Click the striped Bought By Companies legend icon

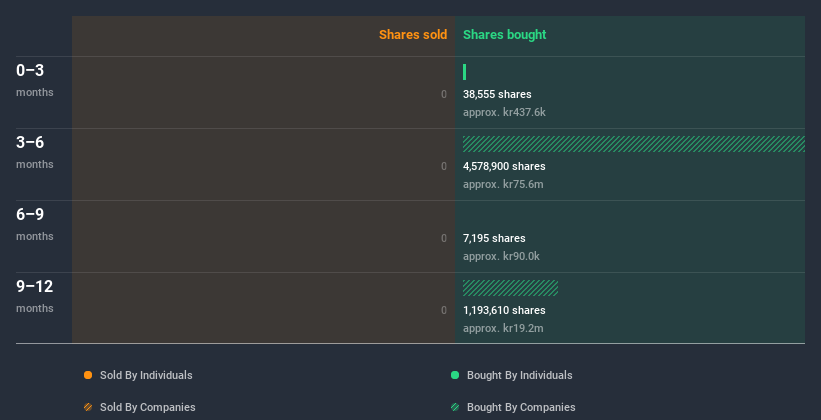(x=455, y=407)
